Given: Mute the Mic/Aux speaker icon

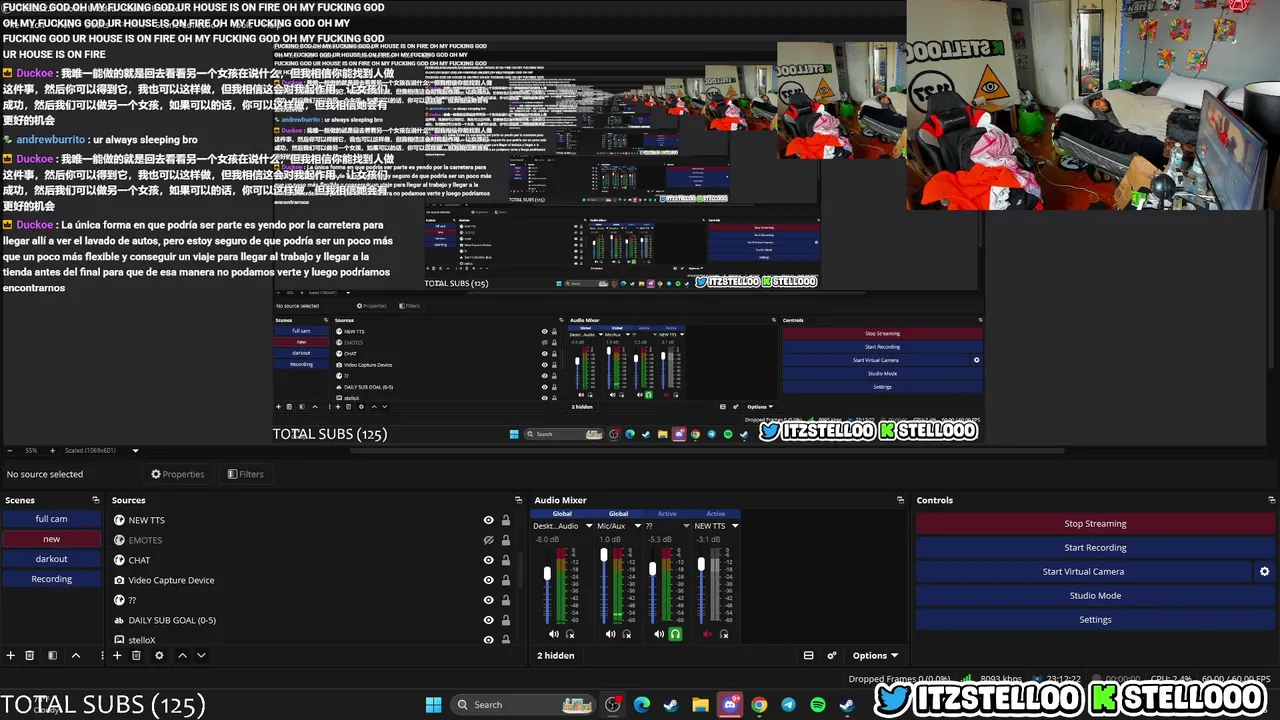Looking at the screenshot, I should point(610,634).
